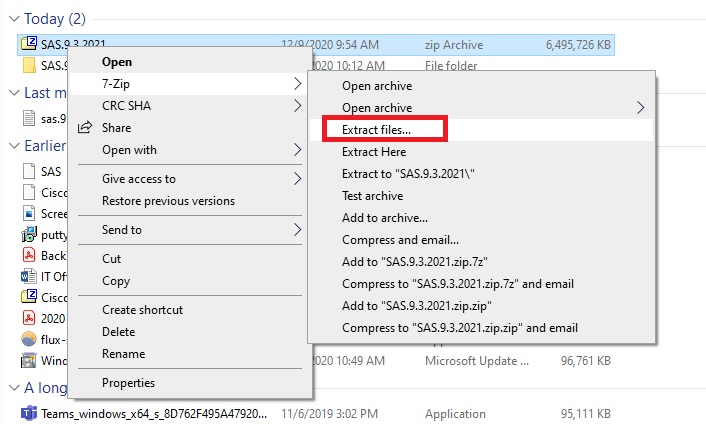Expand the second Open archive submenu arrow
The height and width of the screenshot is (424, 706).
click(641, 108)
